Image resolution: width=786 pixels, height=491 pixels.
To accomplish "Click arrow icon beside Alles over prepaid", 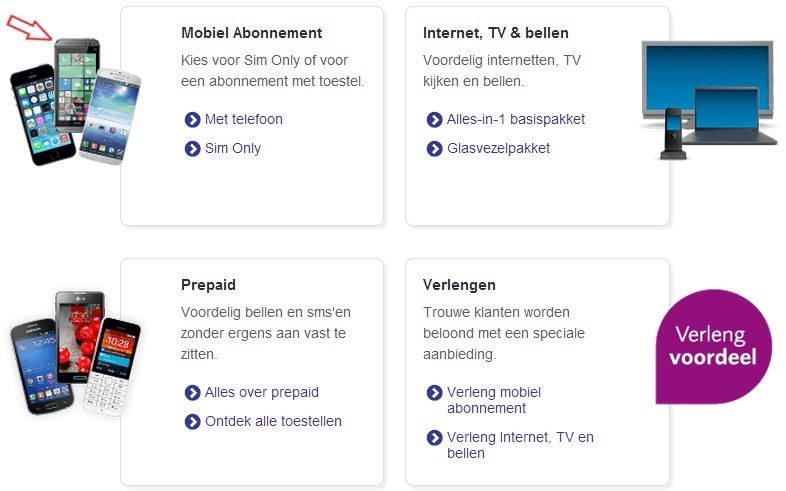I will (x=193, y=393).
